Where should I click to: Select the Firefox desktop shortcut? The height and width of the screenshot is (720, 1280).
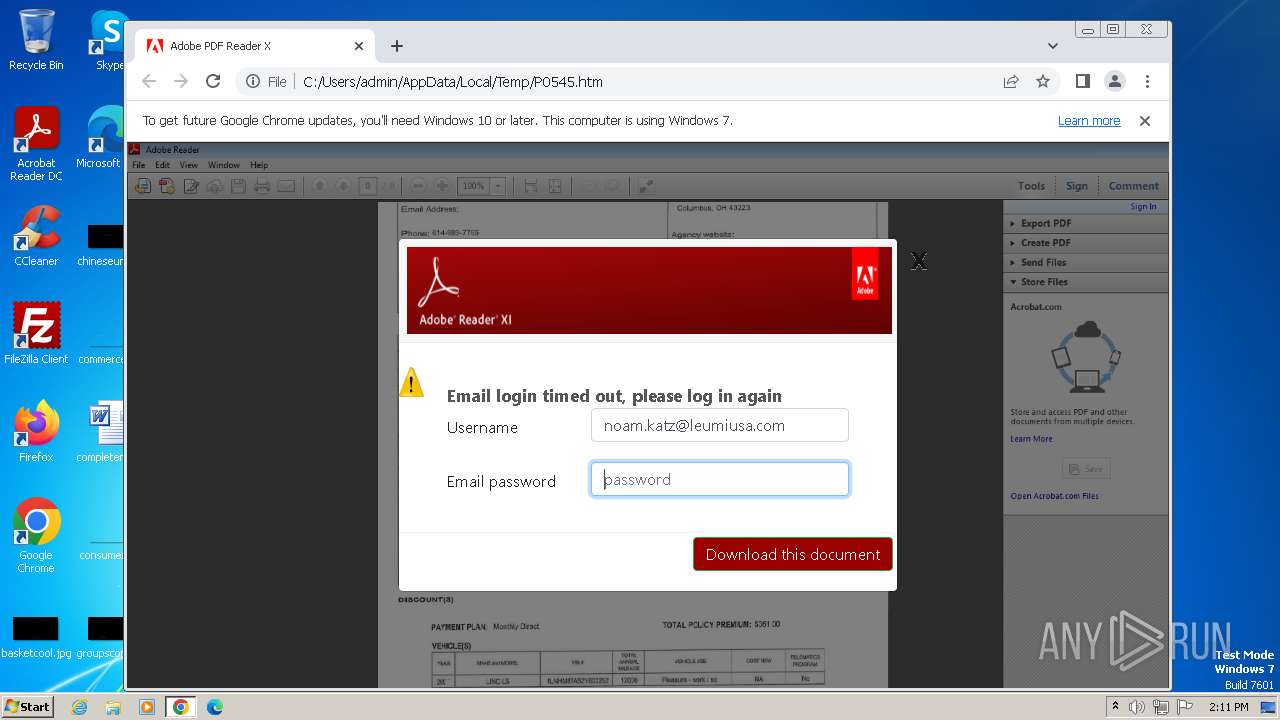(36, 432)
